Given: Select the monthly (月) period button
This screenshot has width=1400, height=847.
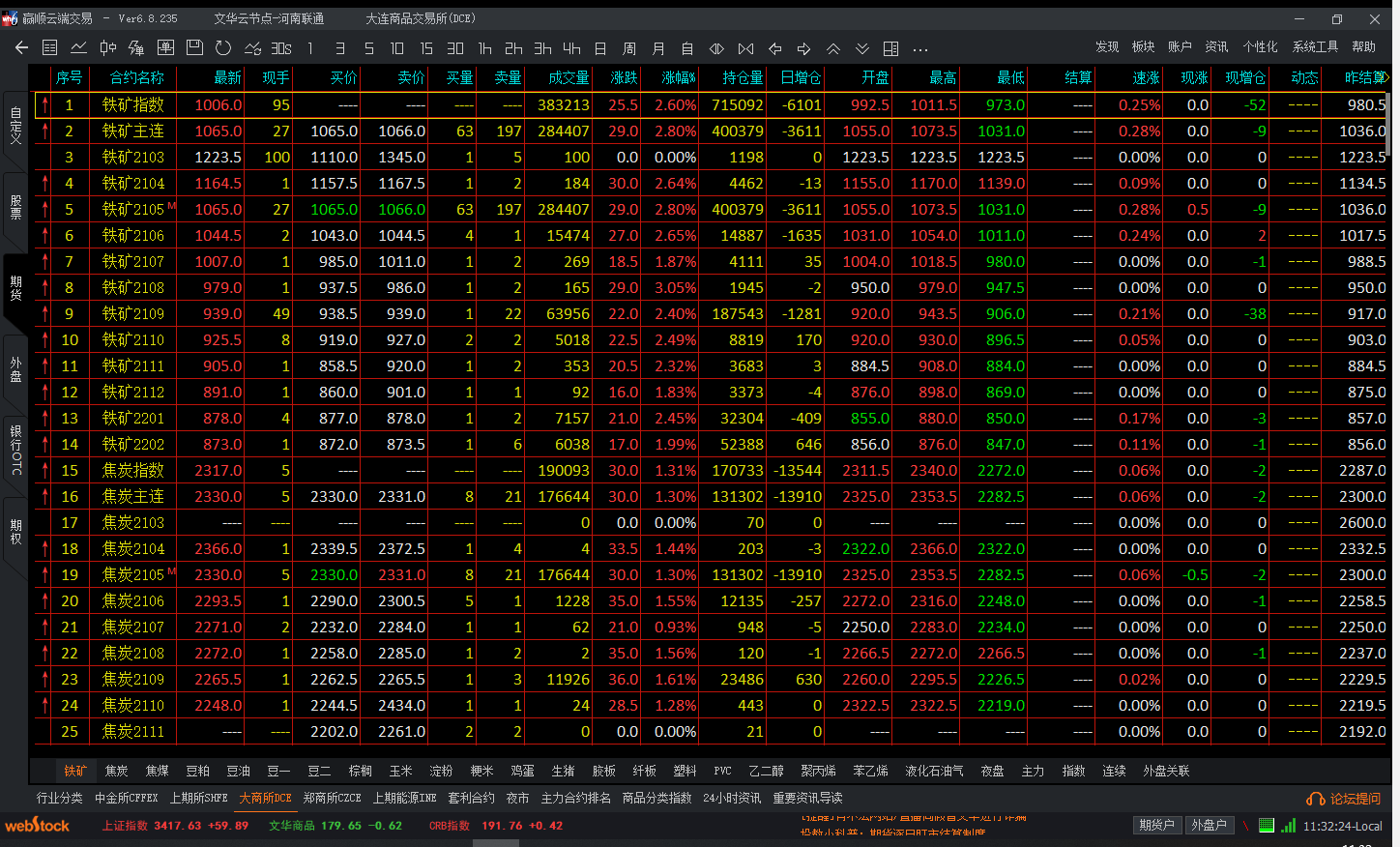Looking at the screenshot, I should [658, 47].
